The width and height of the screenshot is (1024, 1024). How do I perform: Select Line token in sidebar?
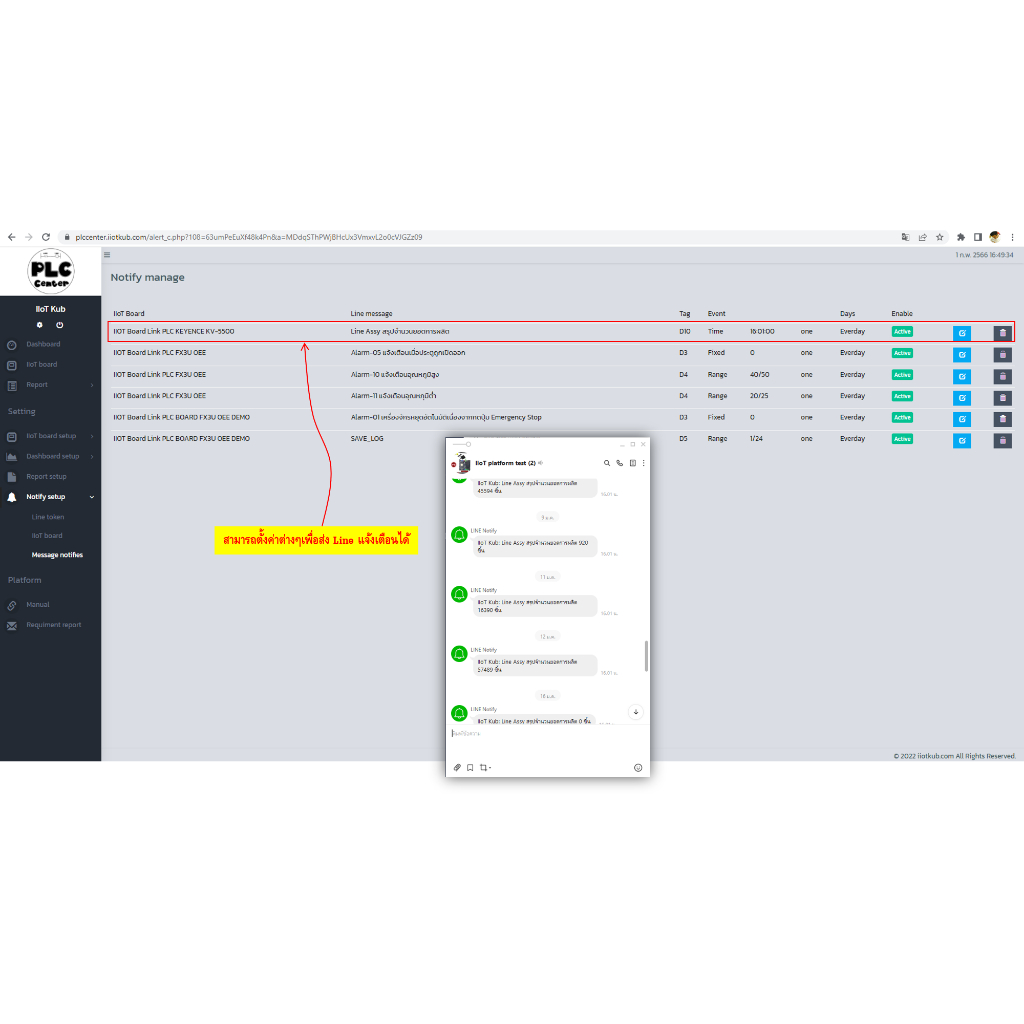47,517
